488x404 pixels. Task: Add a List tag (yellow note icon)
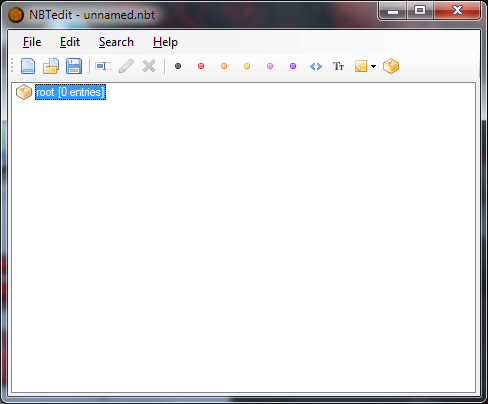pos(361,66)
